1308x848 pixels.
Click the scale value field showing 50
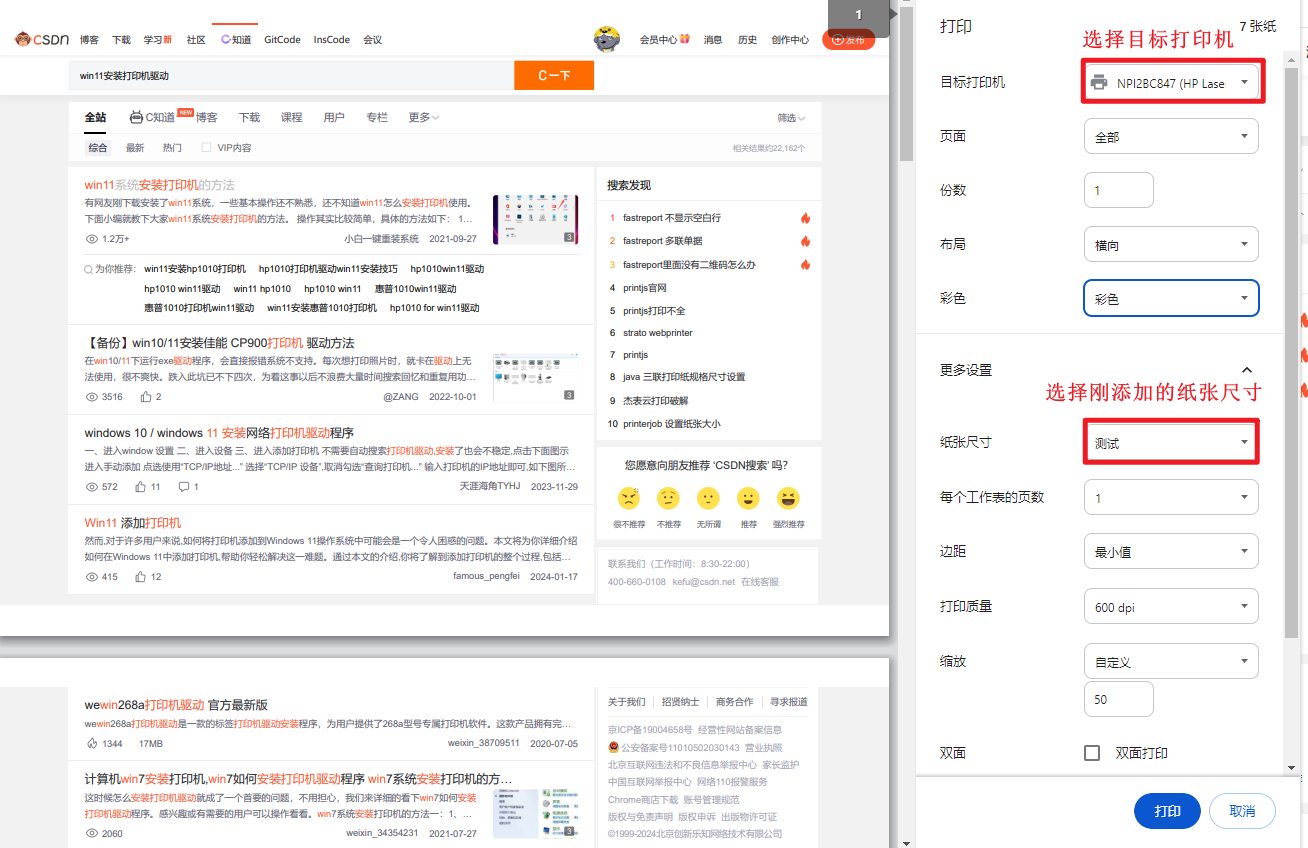tap(1119, 699)
